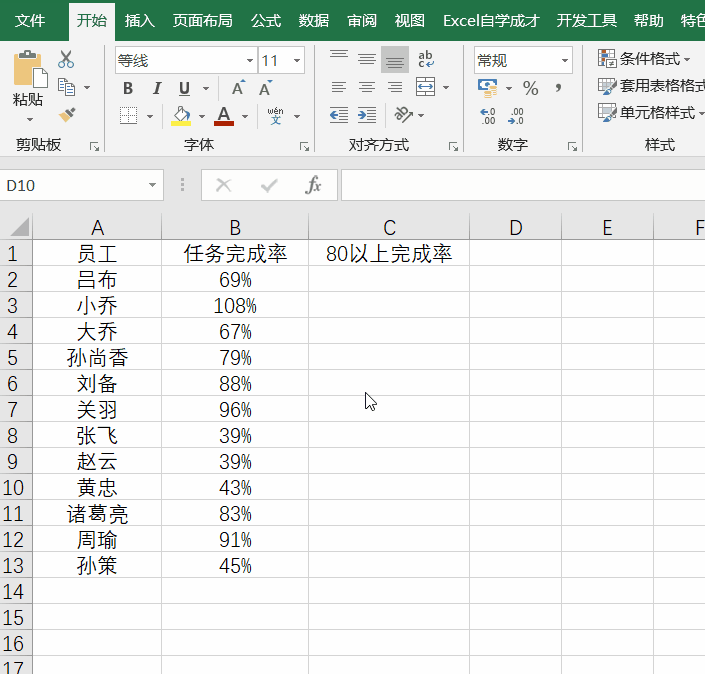
Task: Align cell text right
Action: click(x=395, y=87)
